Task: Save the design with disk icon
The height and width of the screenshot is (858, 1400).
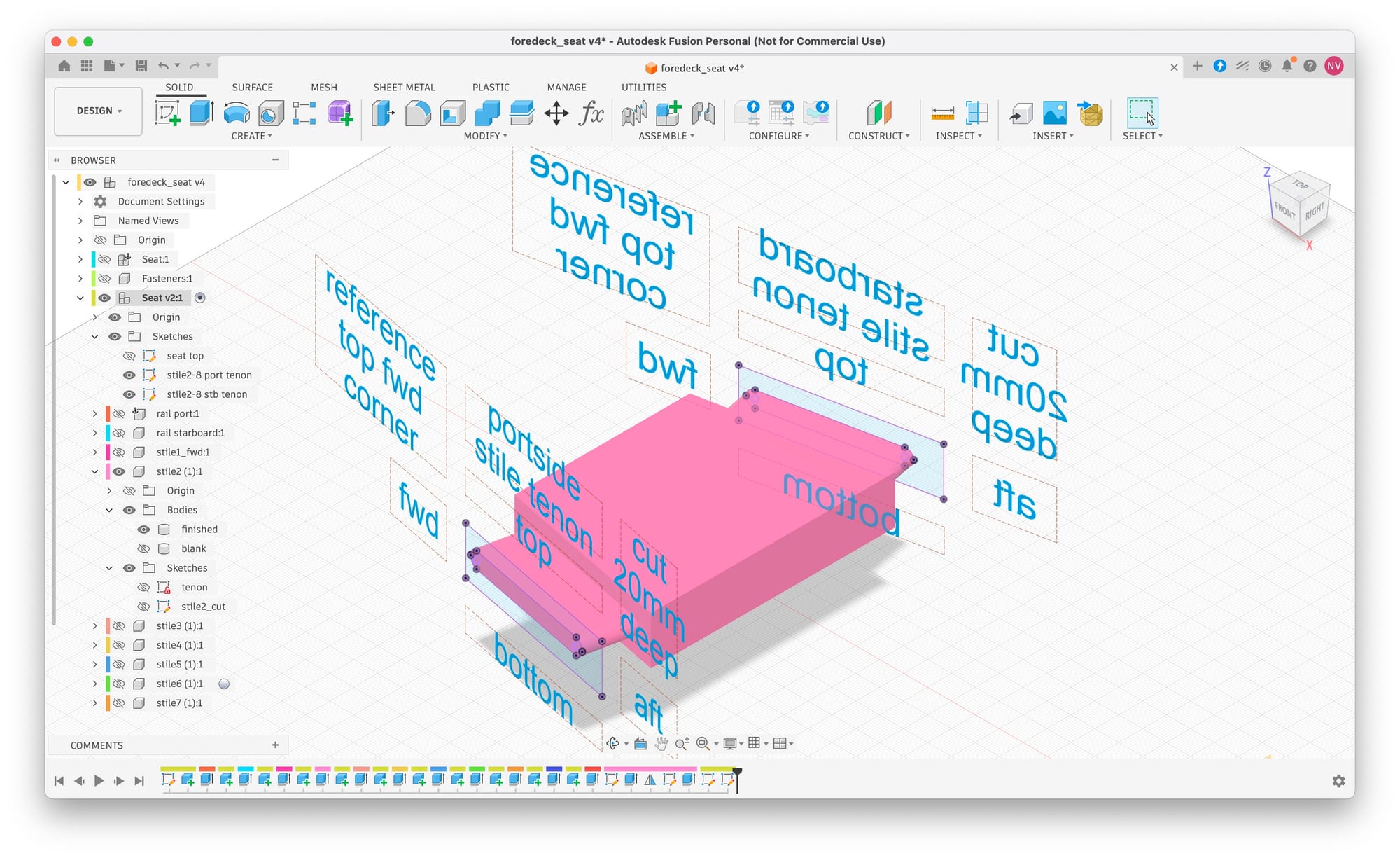Action: point(141,66)
